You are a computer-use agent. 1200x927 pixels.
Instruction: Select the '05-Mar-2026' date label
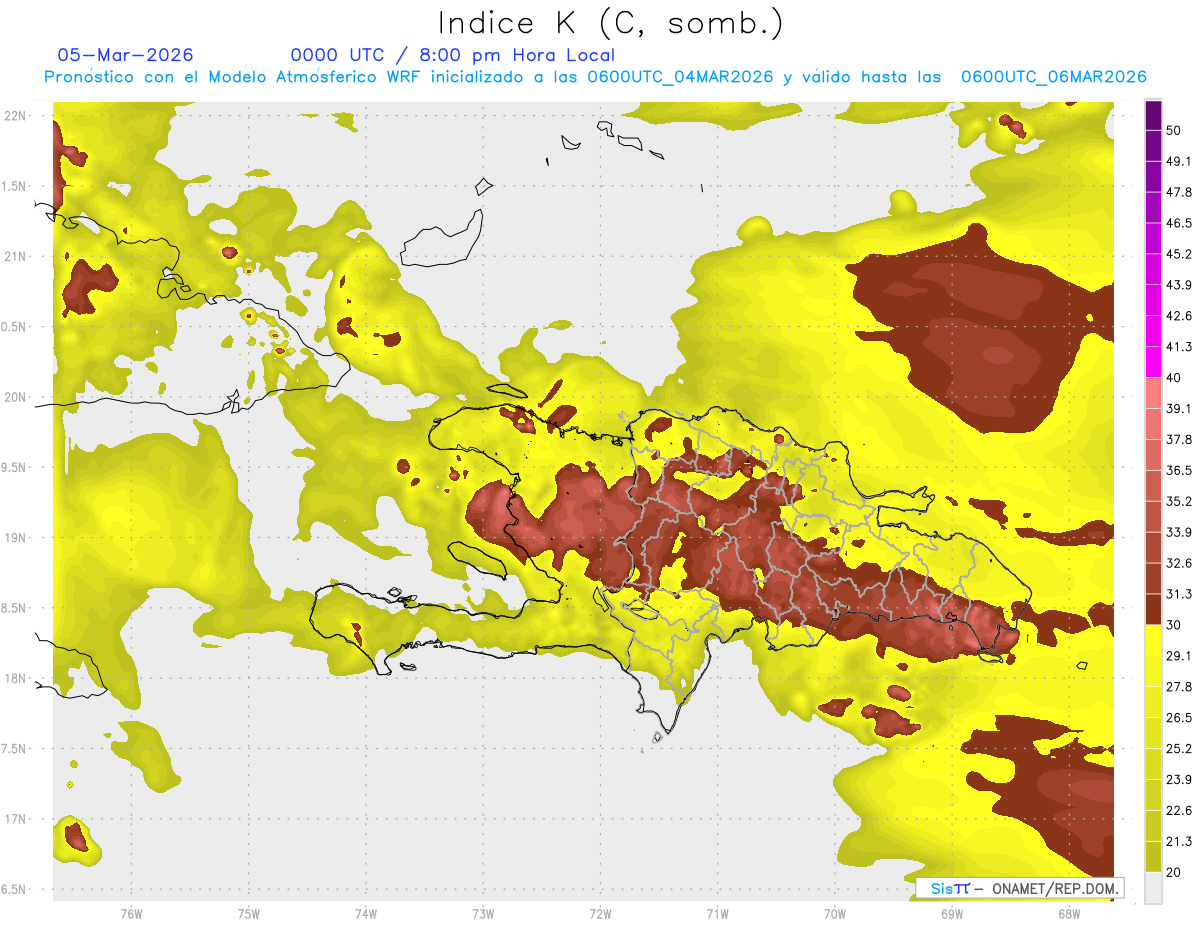pos(126,55)
